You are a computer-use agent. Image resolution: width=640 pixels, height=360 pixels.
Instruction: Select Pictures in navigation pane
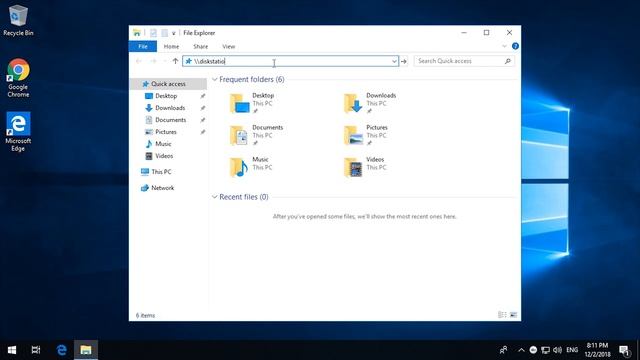(x=166, y=132)
